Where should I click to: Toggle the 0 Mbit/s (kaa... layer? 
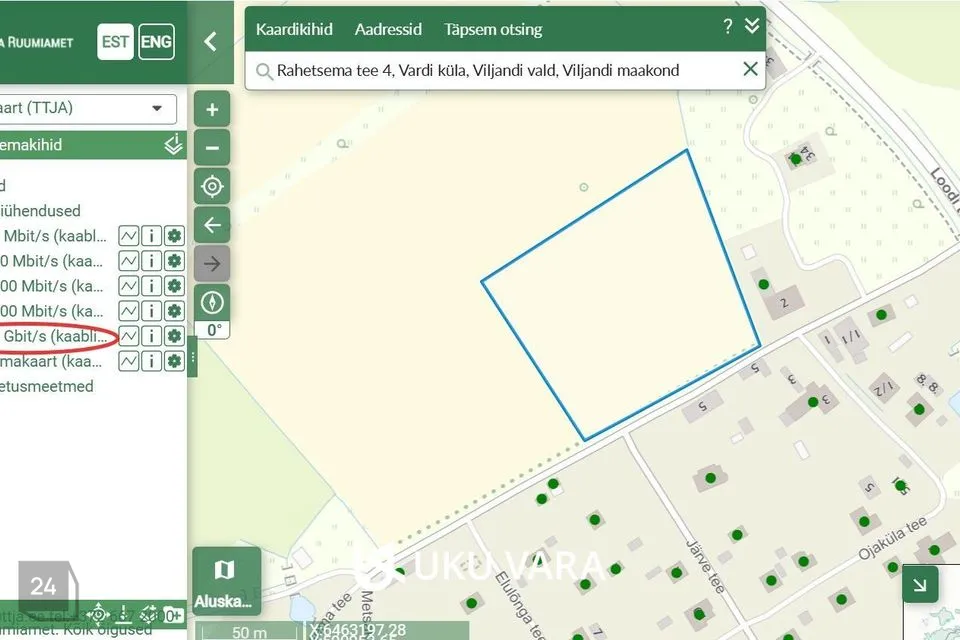point(51,261)
